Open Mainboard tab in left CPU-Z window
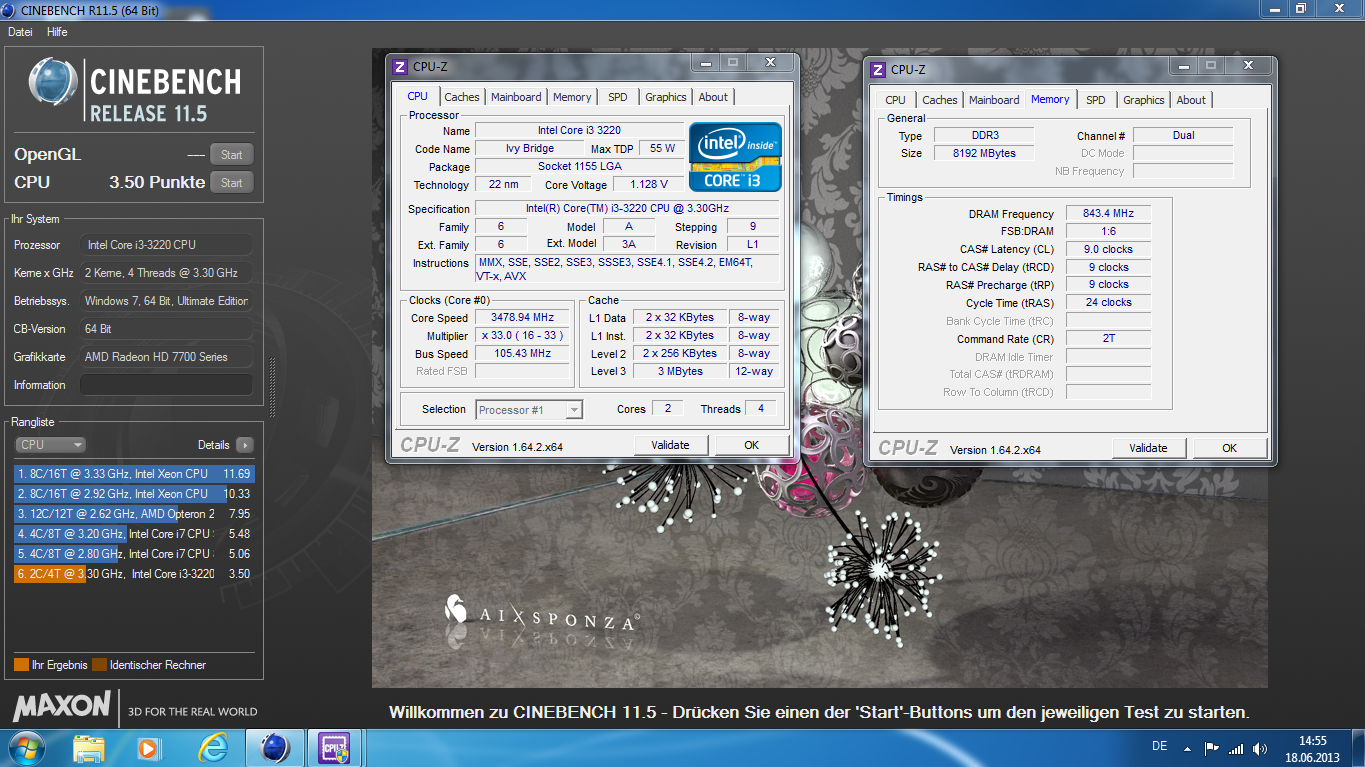 516,97
